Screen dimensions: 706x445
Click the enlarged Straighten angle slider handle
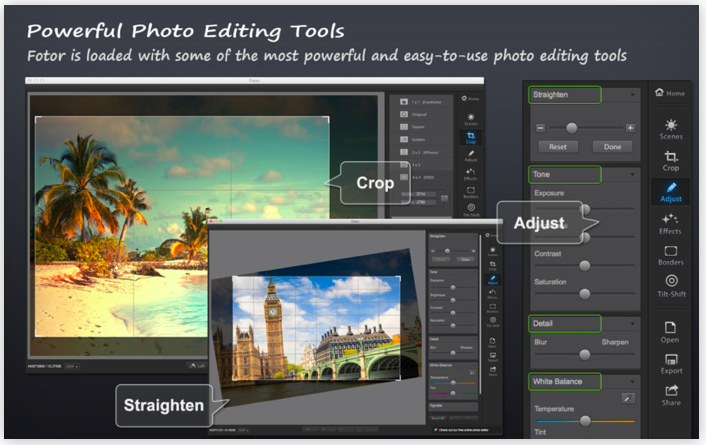point(572,128)
